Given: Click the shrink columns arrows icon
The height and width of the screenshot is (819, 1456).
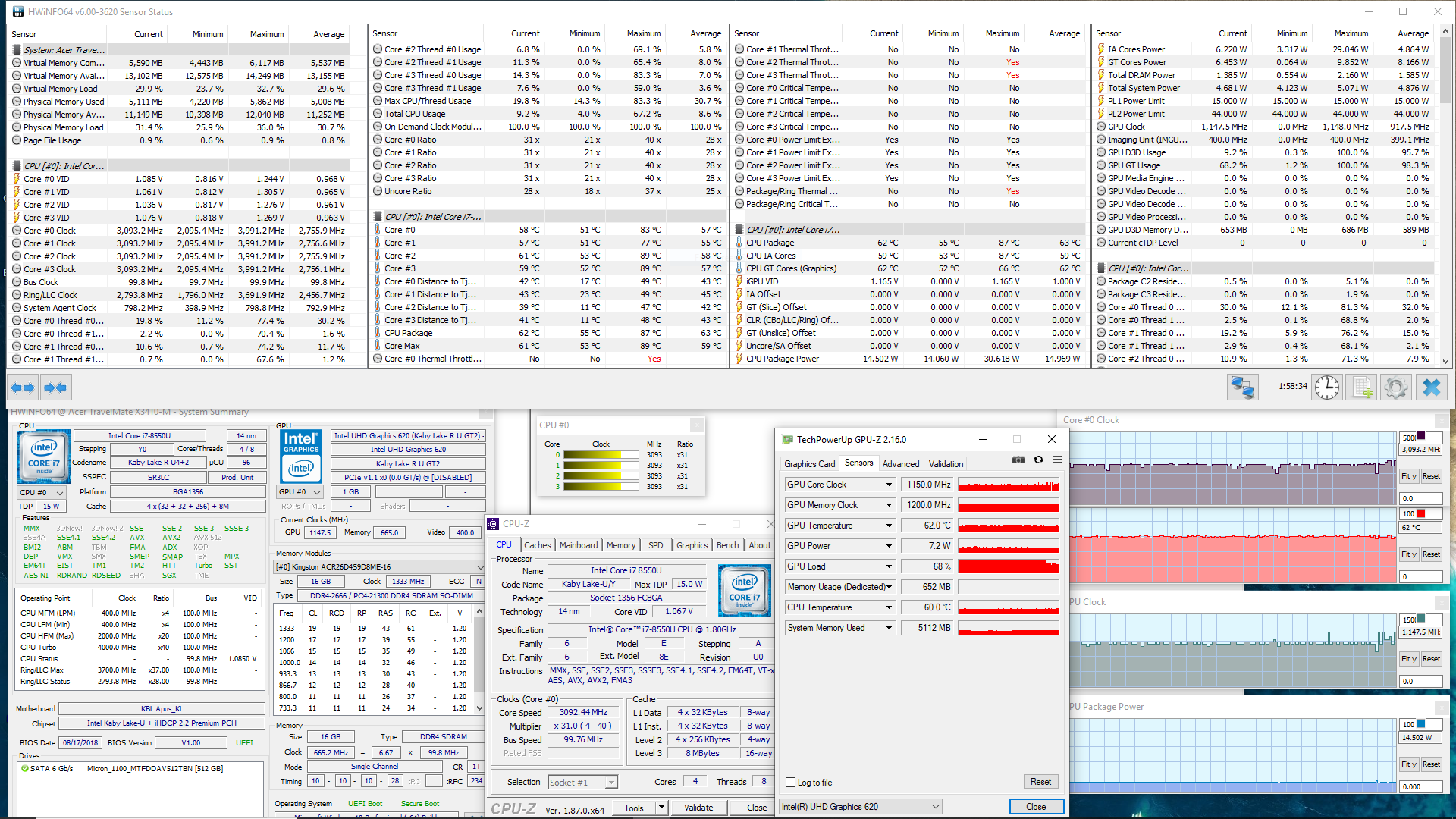Looking at the screenshot, I should coord(55,388).
